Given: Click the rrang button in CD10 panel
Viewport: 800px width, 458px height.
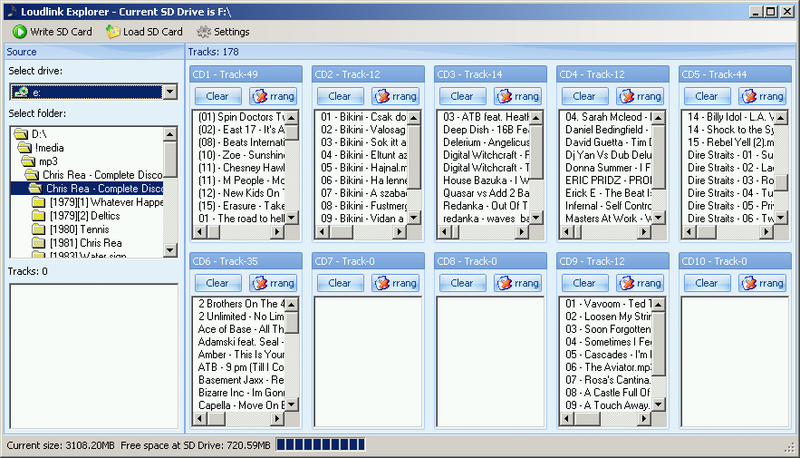Looking at the screenshot, I should (762, 283).
